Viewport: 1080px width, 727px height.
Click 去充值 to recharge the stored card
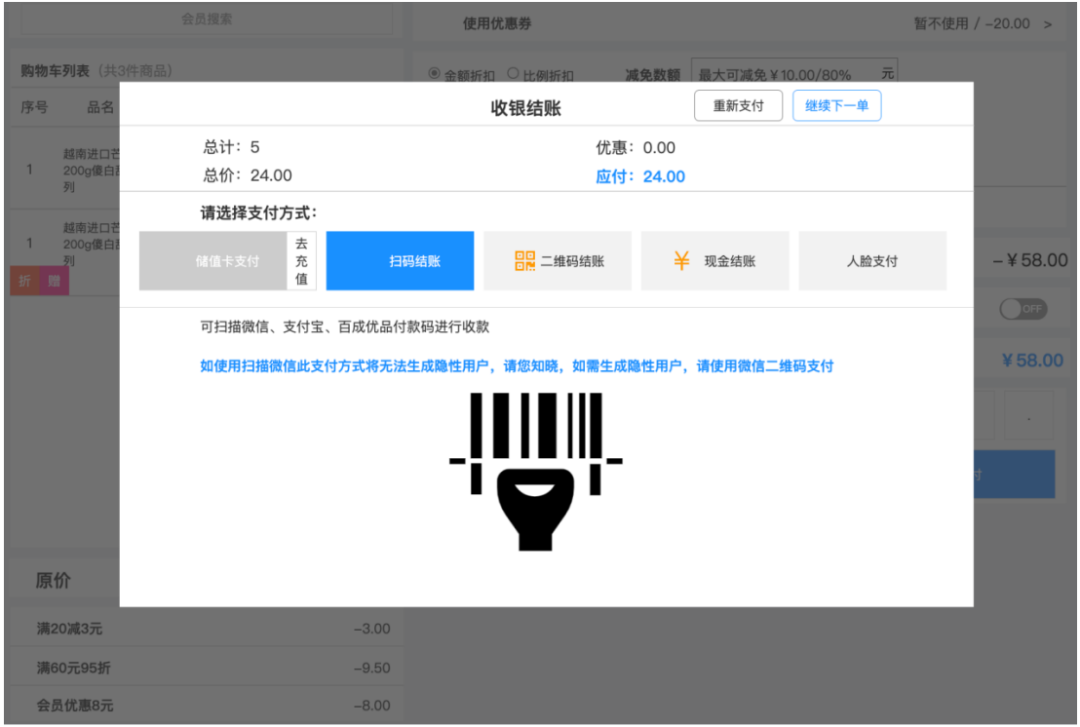300,260
